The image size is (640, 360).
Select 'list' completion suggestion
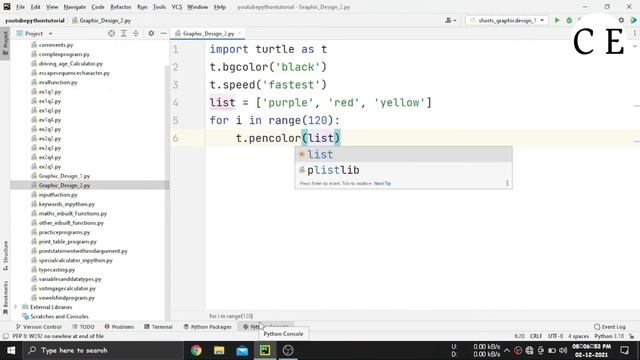pos(403,154)
